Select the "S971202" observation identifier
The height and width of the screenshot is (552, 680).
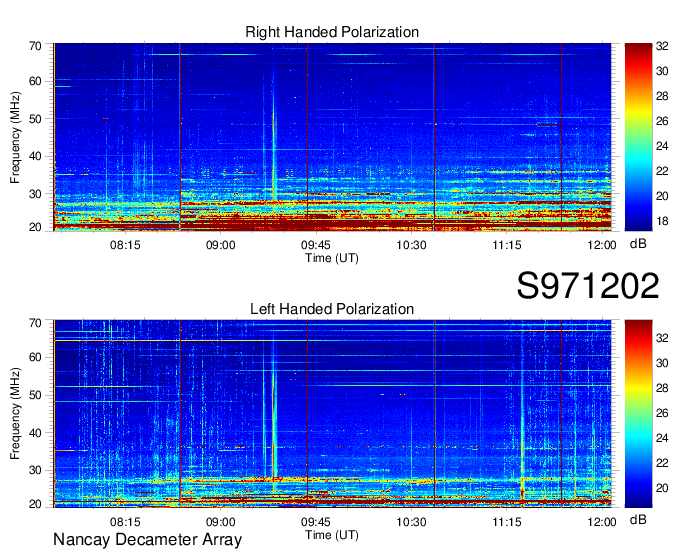[588, 286]
